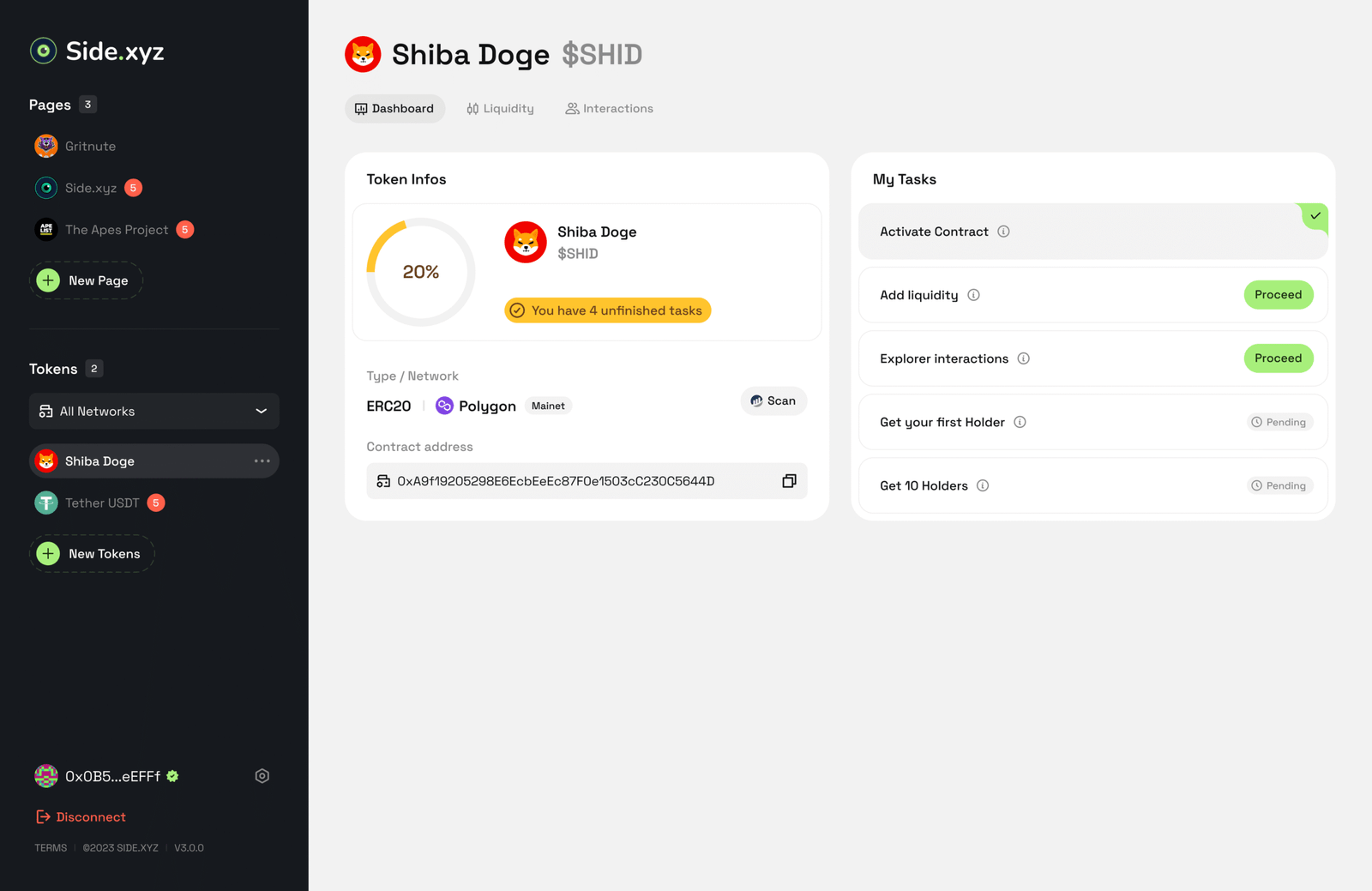Click Proceed on Explorer interactions
Image resolution: width=1372 pixels, height=891 pixels.
coord(1279,358)
